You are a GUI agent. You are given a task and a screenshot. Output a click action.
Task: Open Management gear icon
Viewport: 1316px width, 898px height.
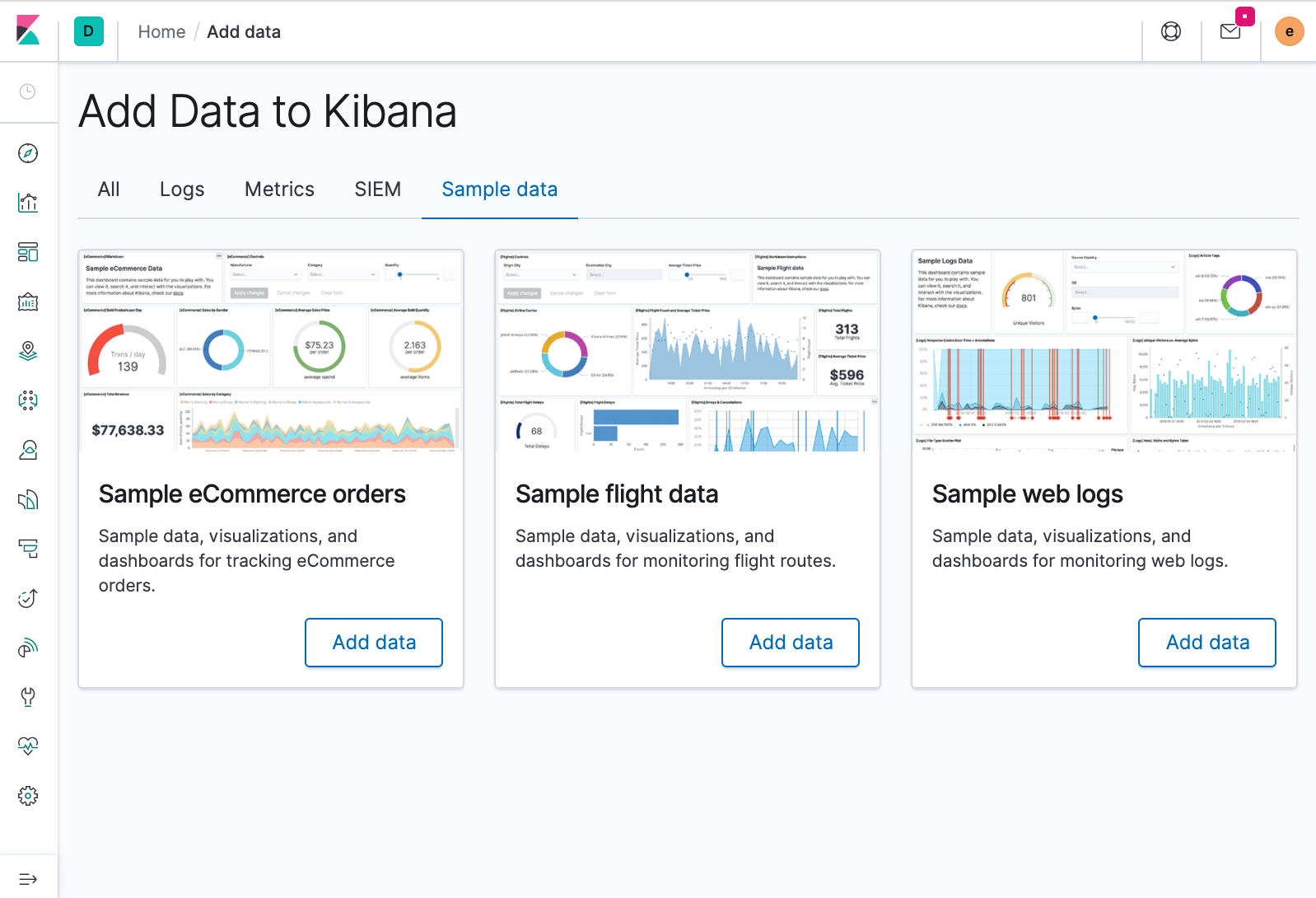[28, 796]
